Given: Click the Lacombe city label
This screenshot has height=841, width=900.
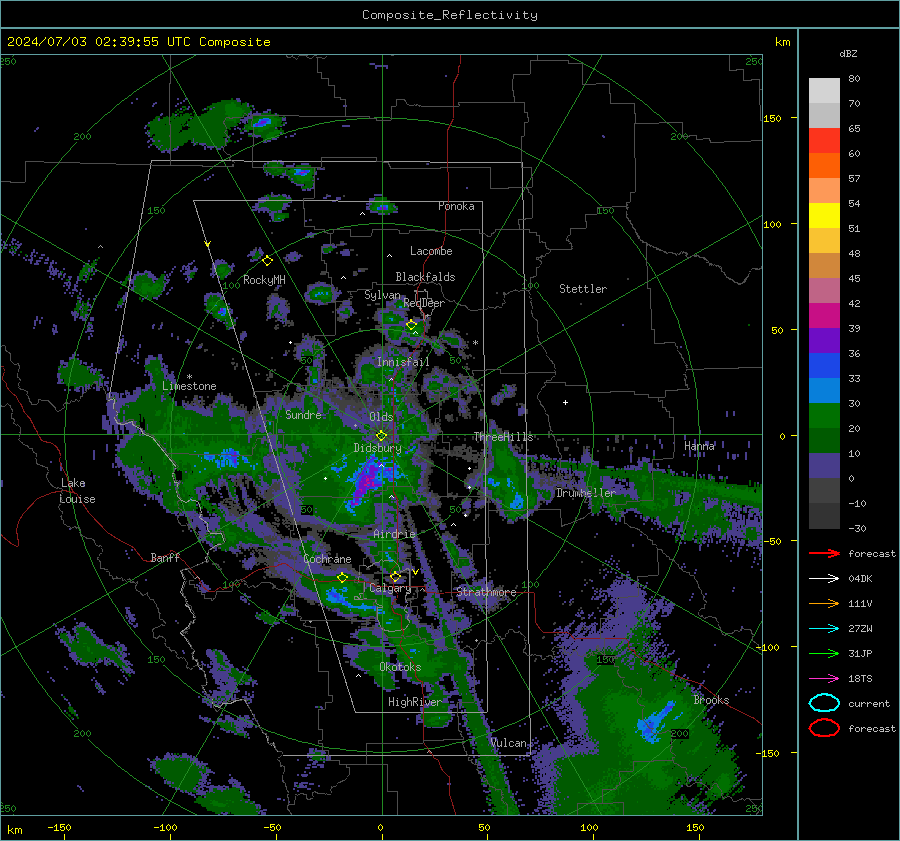Looking at the screenshot, I should pyautogui.click(x=431, y=251).
